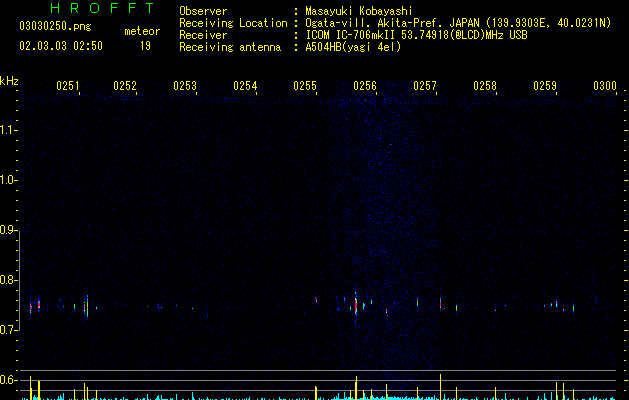Screen dimensions: 629x400
Task: Click the 0255 time marker
Action: click(x=305, y=86)
